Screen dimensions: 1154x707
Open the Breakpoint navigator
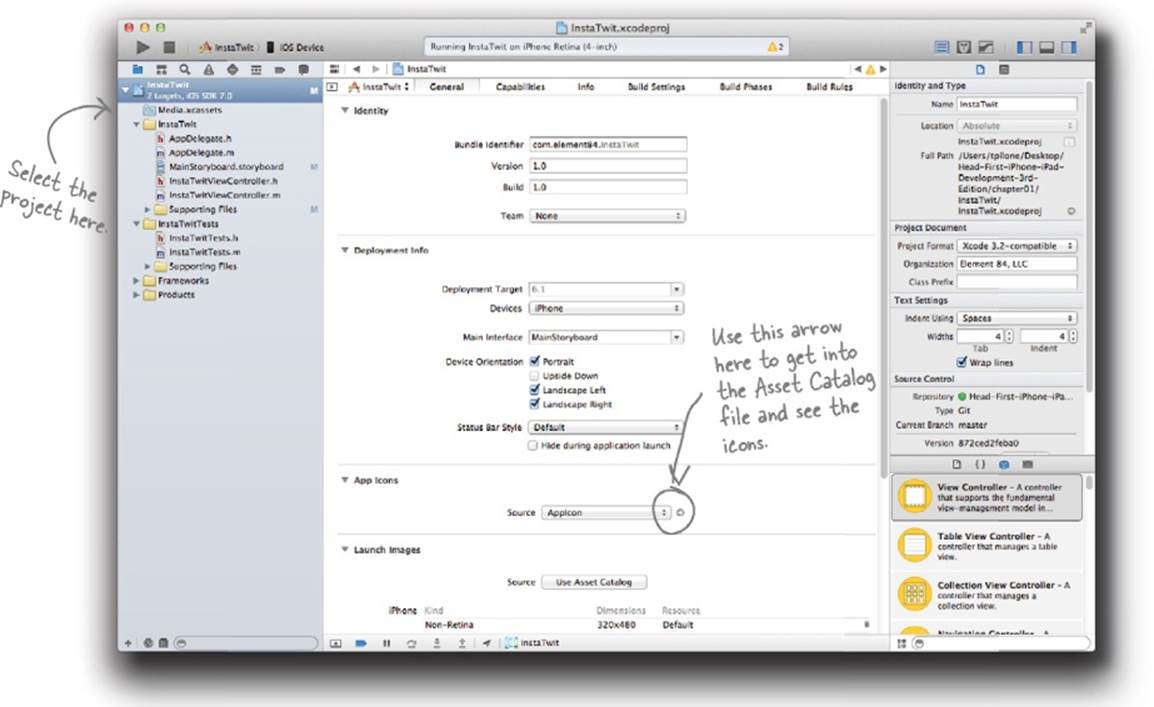(280, 69)
